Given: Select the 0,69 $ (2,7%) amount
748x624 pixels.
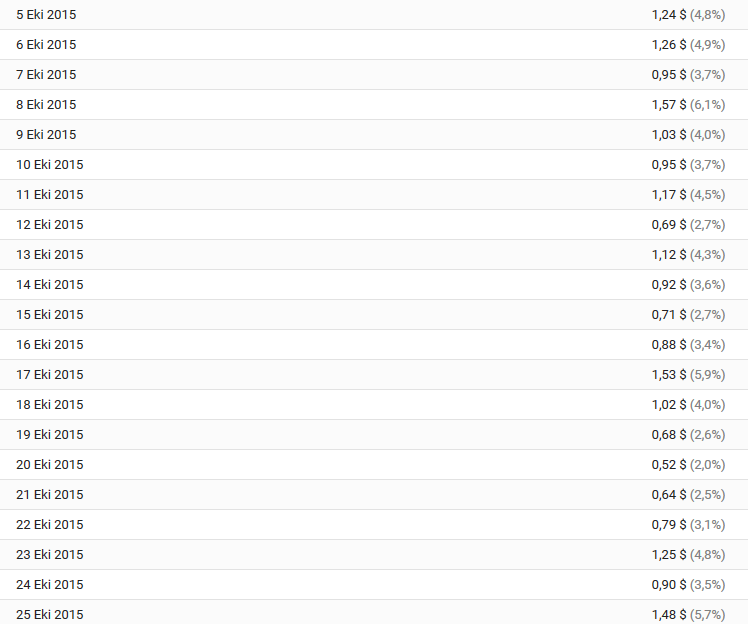Looking at the screenshot, I should (688, 225).
